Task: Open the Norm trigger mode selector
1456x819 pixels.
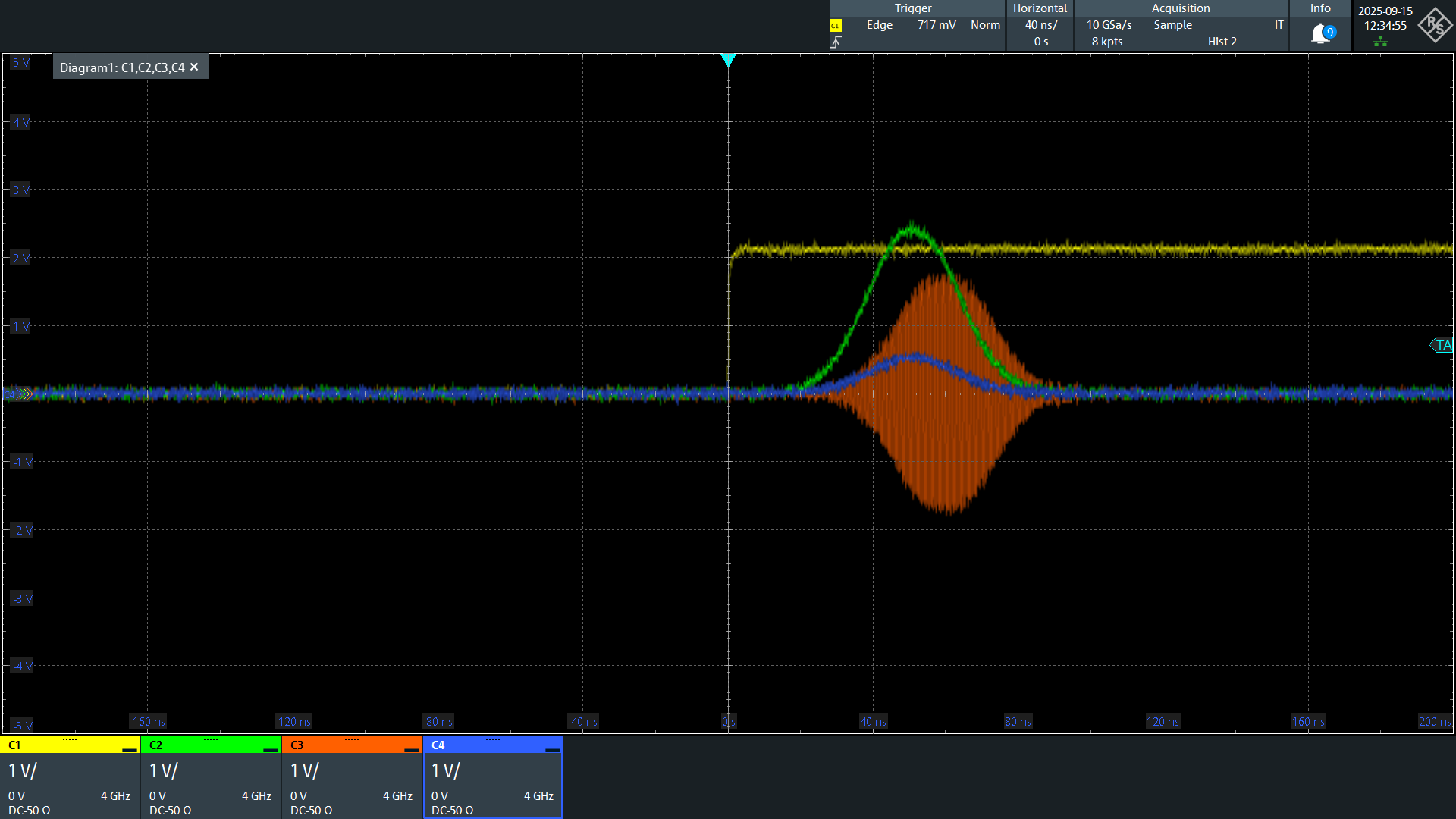Action: click(985, 24)
